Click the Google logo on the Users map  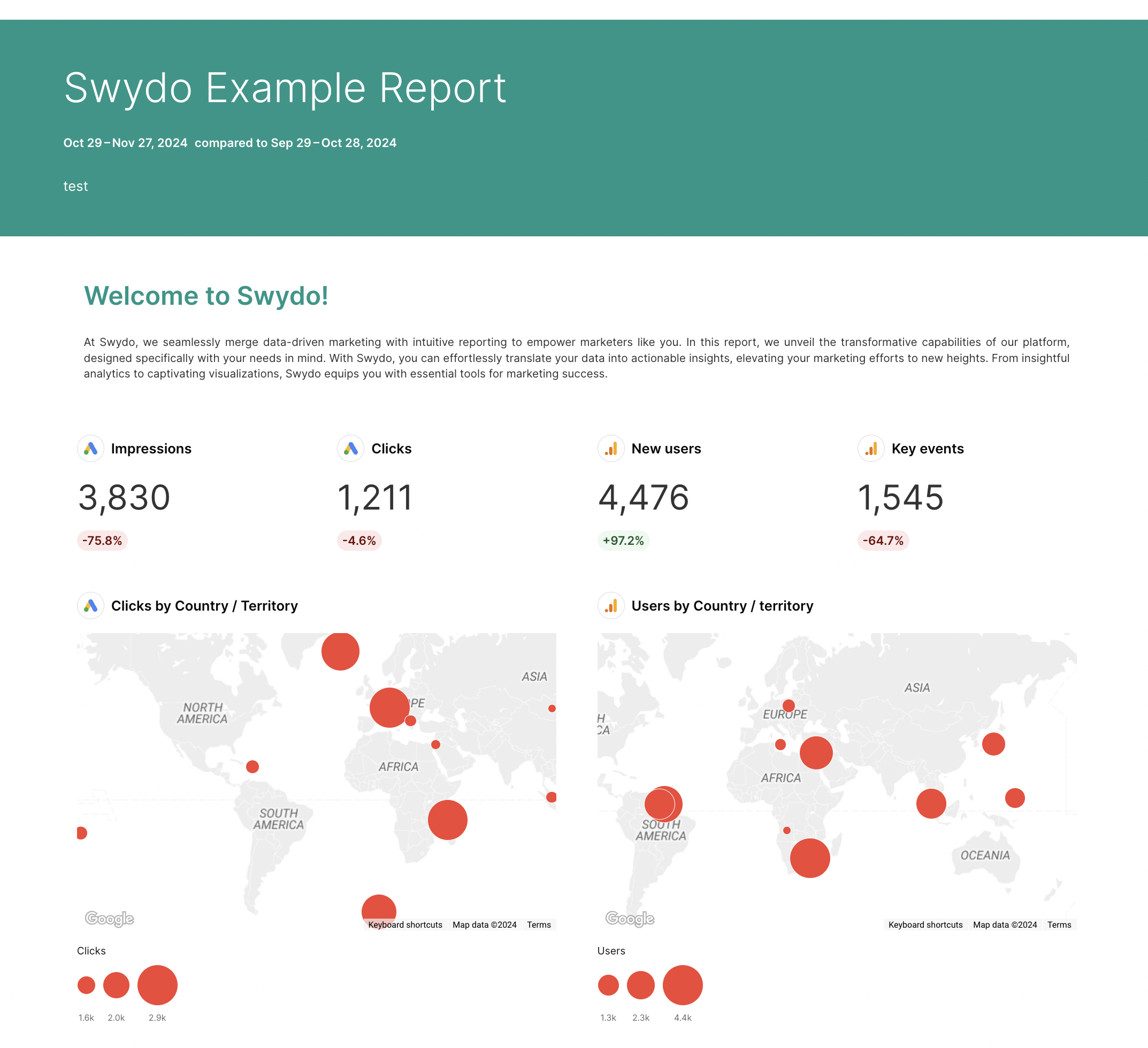pyautogui.click(x=630, y=918)
